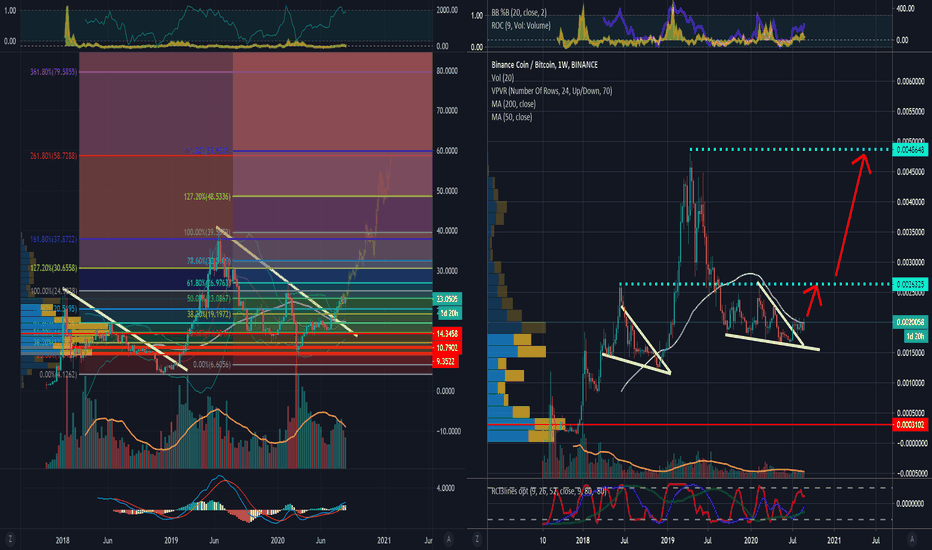Click 2021 on left chart time axis
The width and height of the screenshot is (932, 550).
point(384,540)
